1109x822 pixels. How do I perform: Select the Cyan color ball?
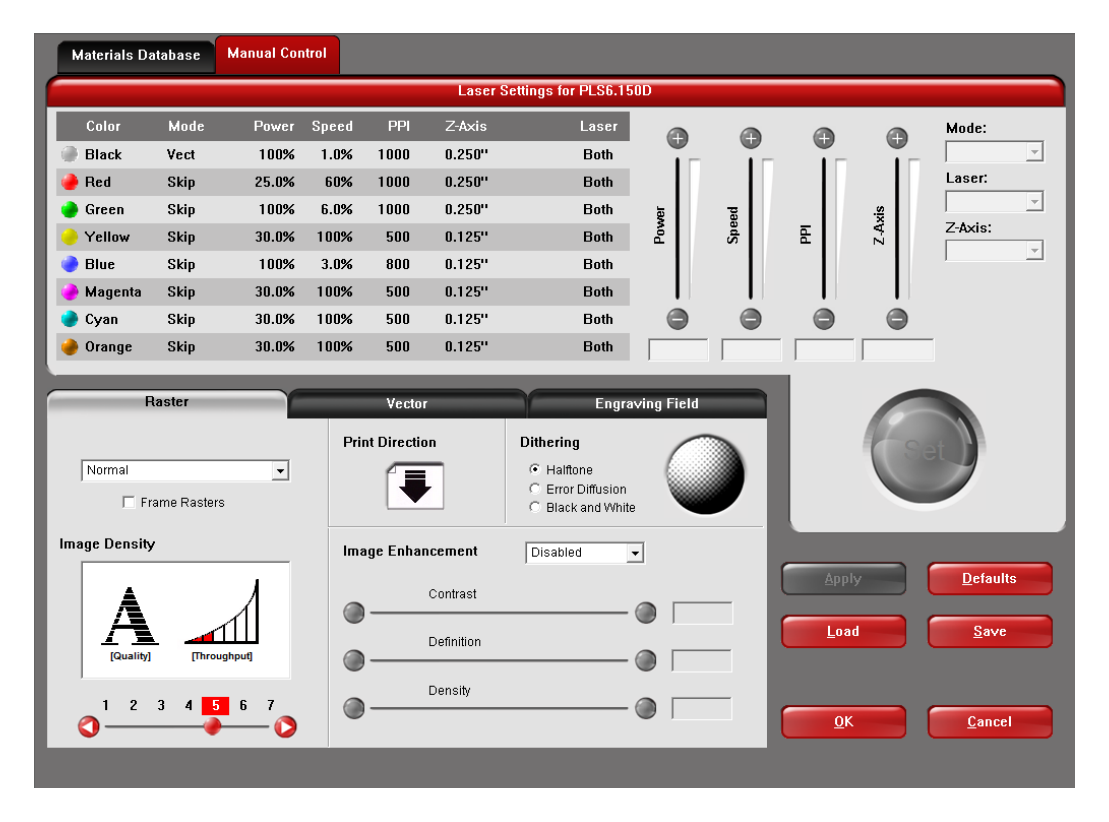click(69, 319)
